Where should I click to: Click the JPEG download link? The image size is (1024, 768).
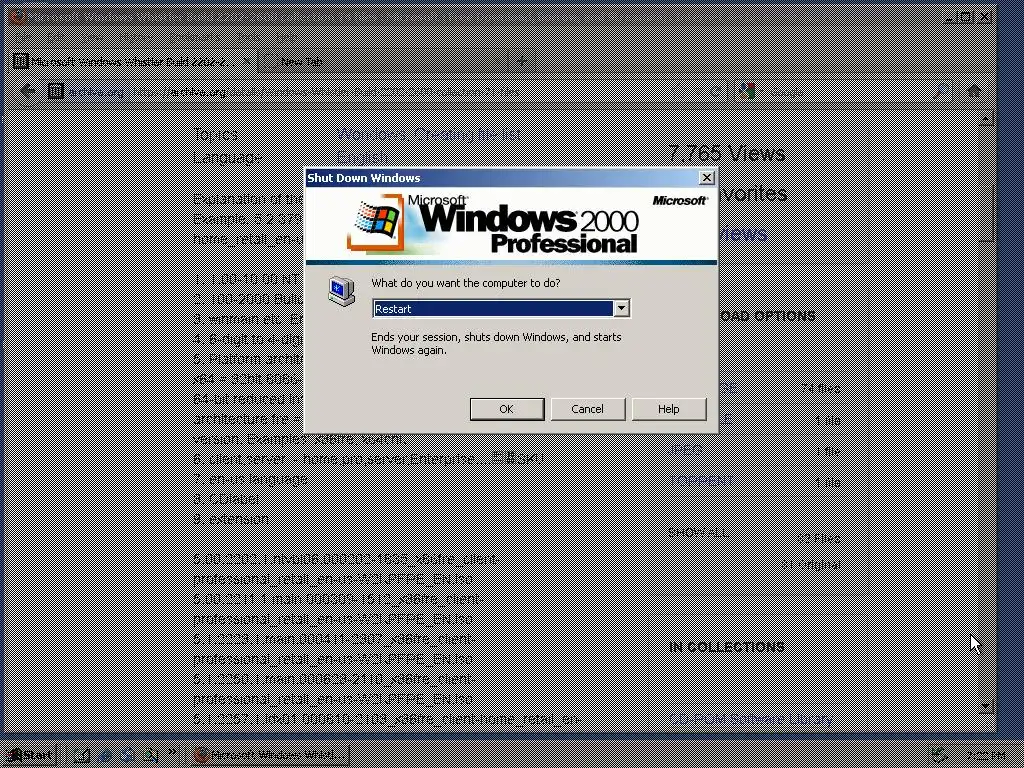click(x=686, y=450)
